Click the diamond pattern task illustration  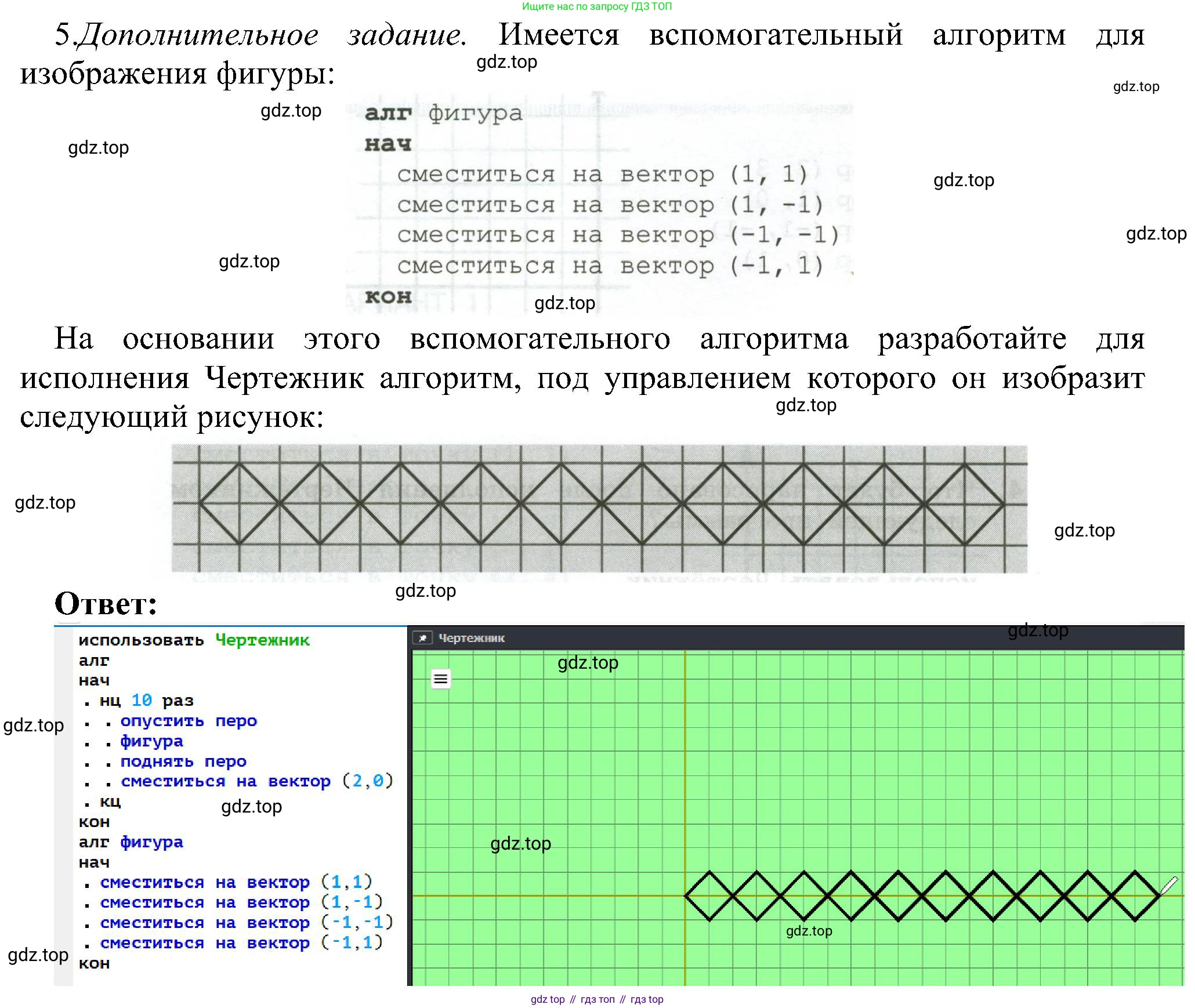point(599,508)
